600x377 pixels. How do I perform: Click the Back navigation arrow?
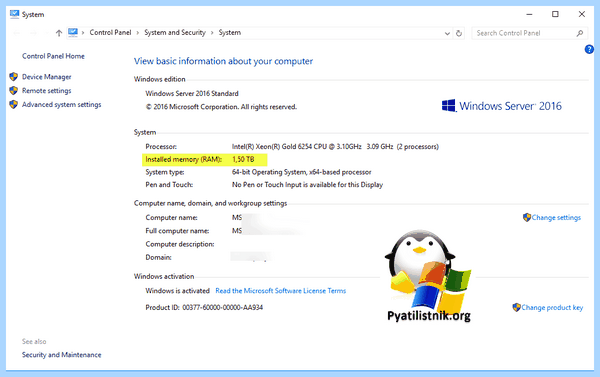(x=16, y=33)
